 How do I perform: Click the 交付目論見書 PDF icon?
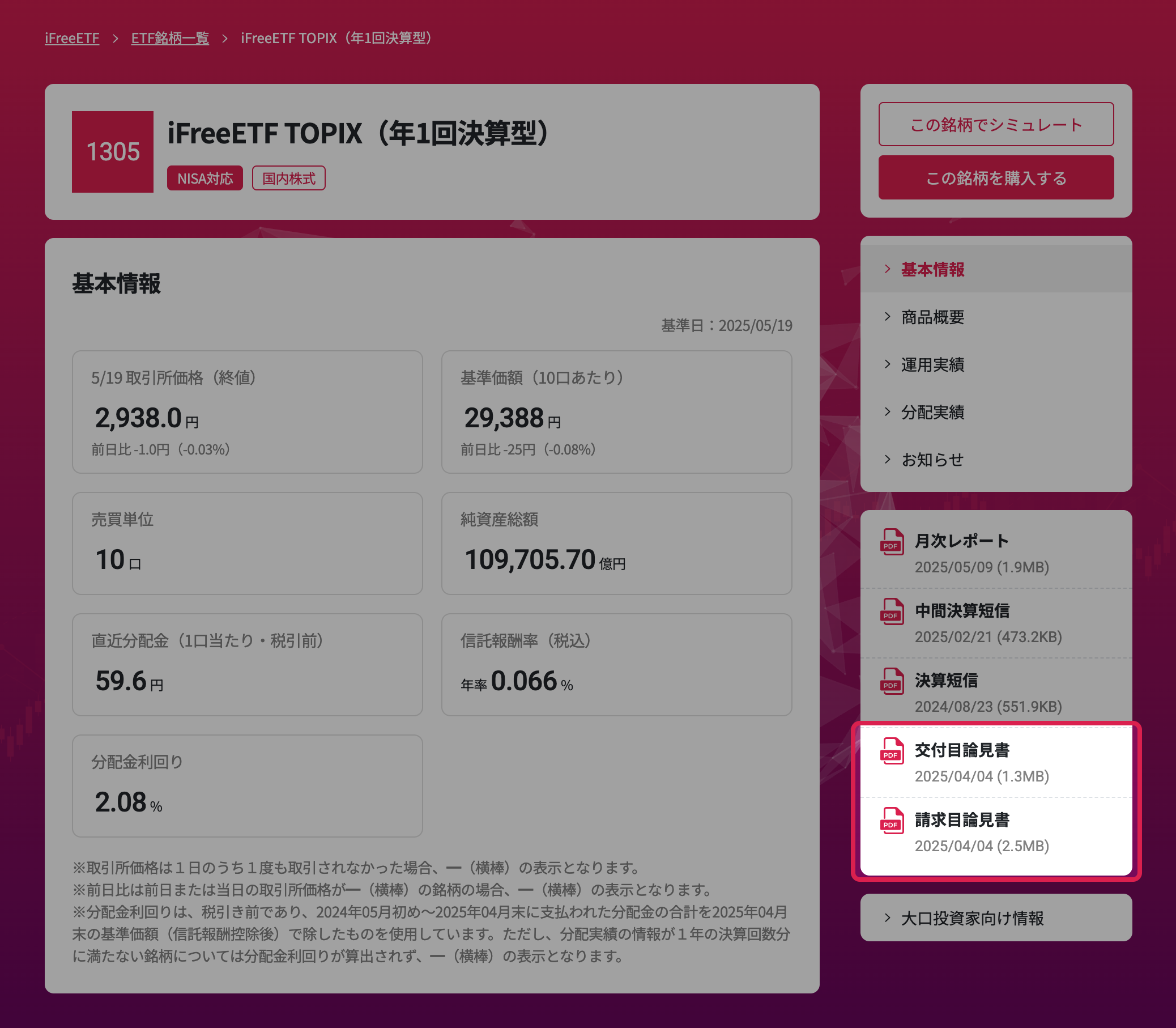point(892,751)
